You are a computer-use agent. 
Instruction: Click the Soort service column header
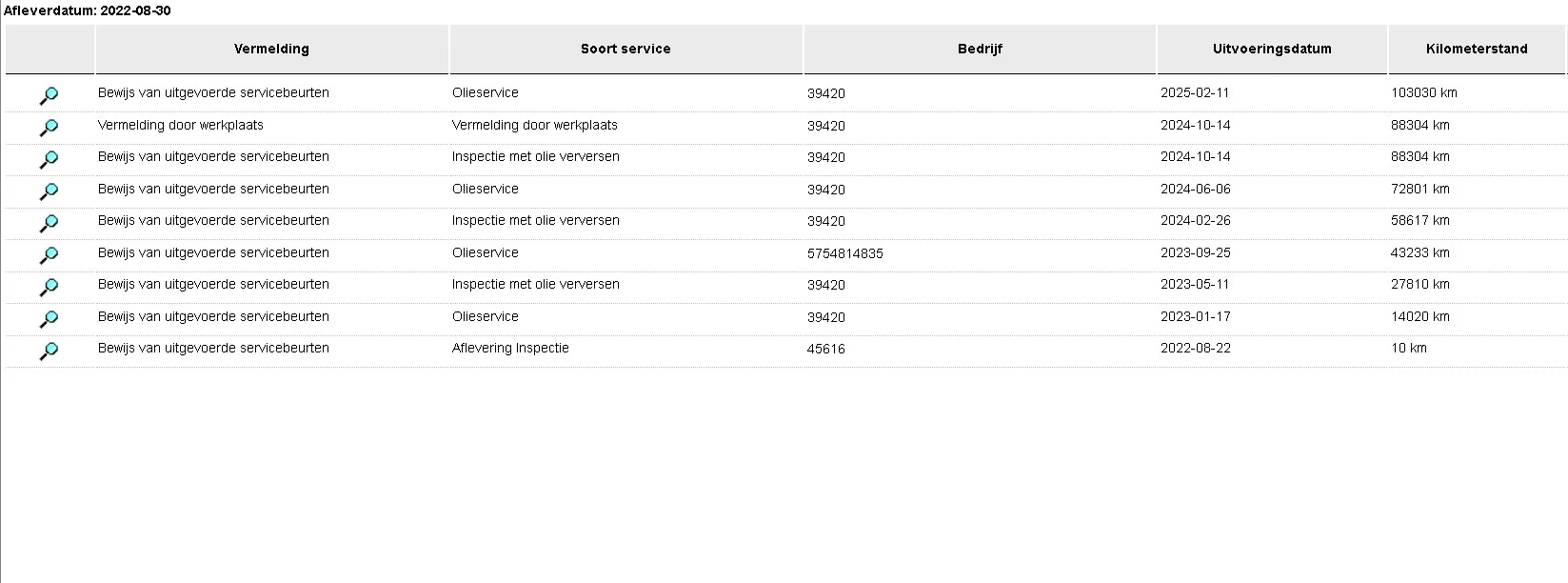625,49
